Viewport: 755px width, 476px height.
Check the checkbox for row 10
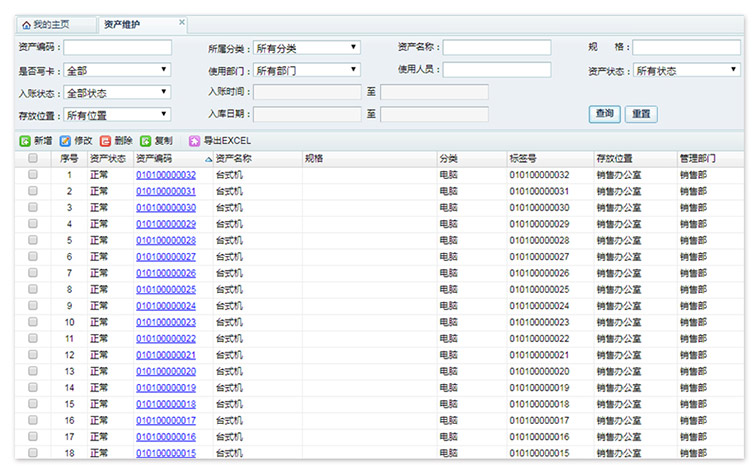pyautogui.click(x=33, y=322)
